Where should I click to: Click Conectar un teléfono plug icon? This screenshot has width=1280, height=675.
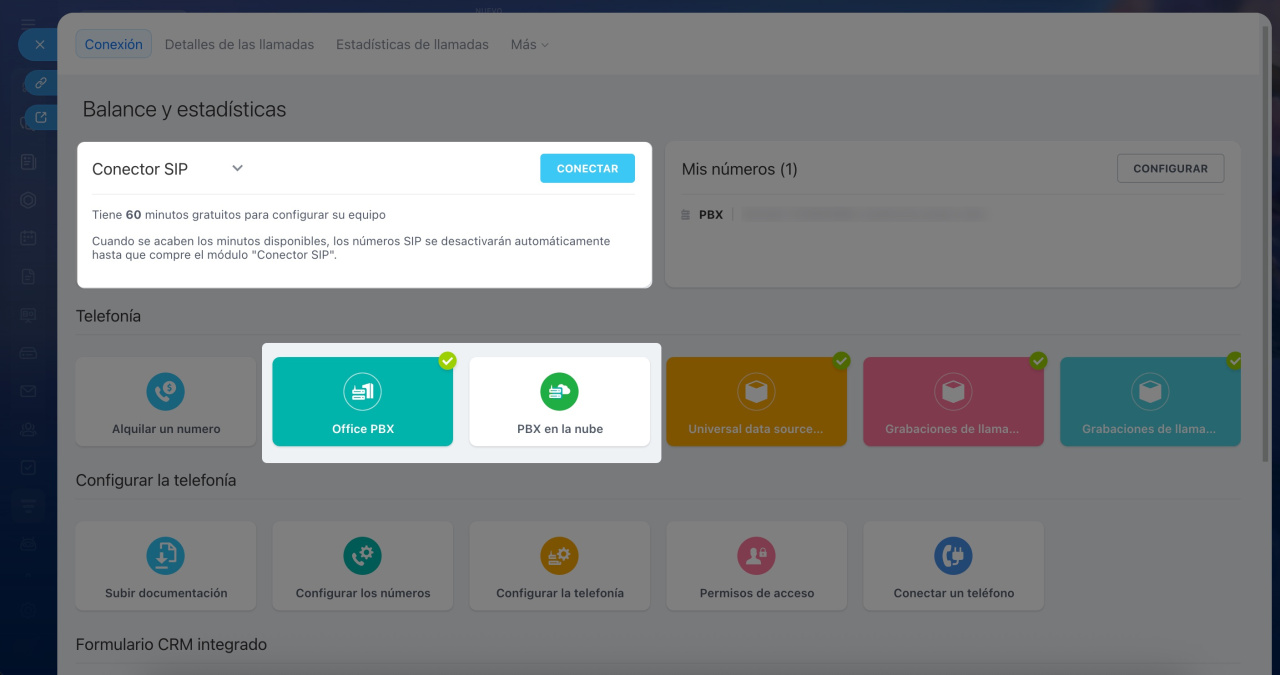[953, 555]
